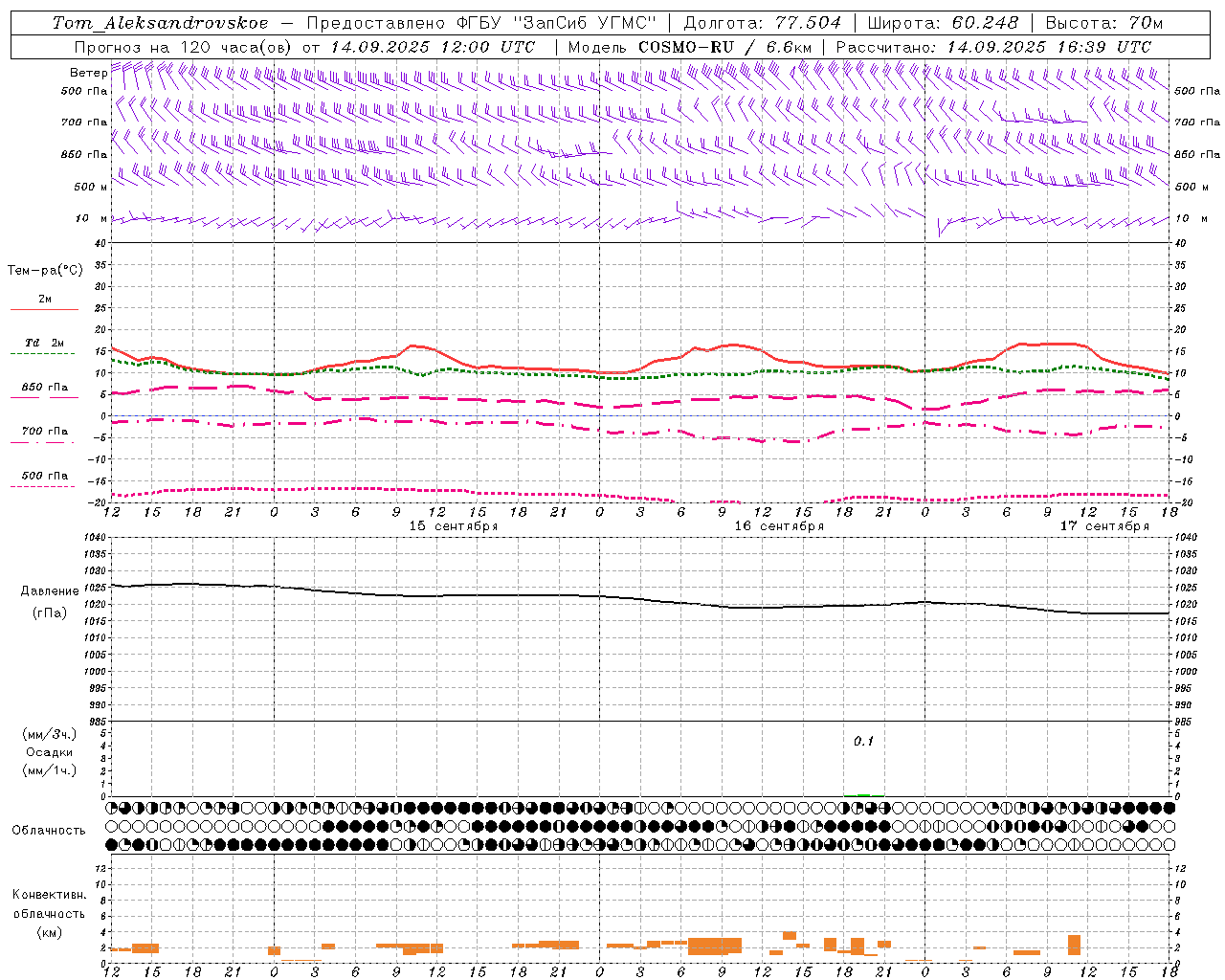Click the red 2м temperature legend line

(44, 310)
